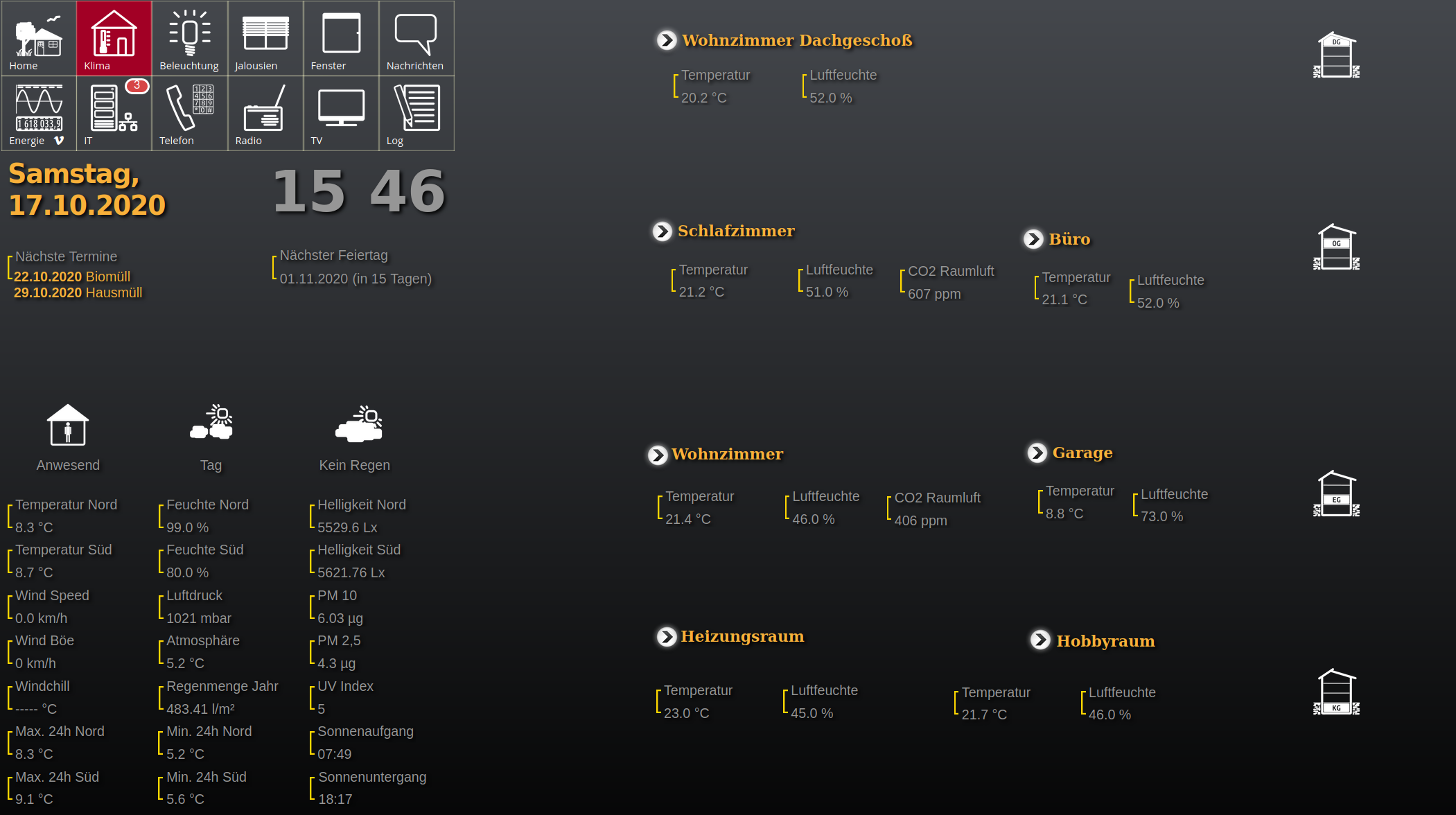Viewport: 1456px width, 815px height.
Task: Open the TV control page
Action: coord(341,113)
